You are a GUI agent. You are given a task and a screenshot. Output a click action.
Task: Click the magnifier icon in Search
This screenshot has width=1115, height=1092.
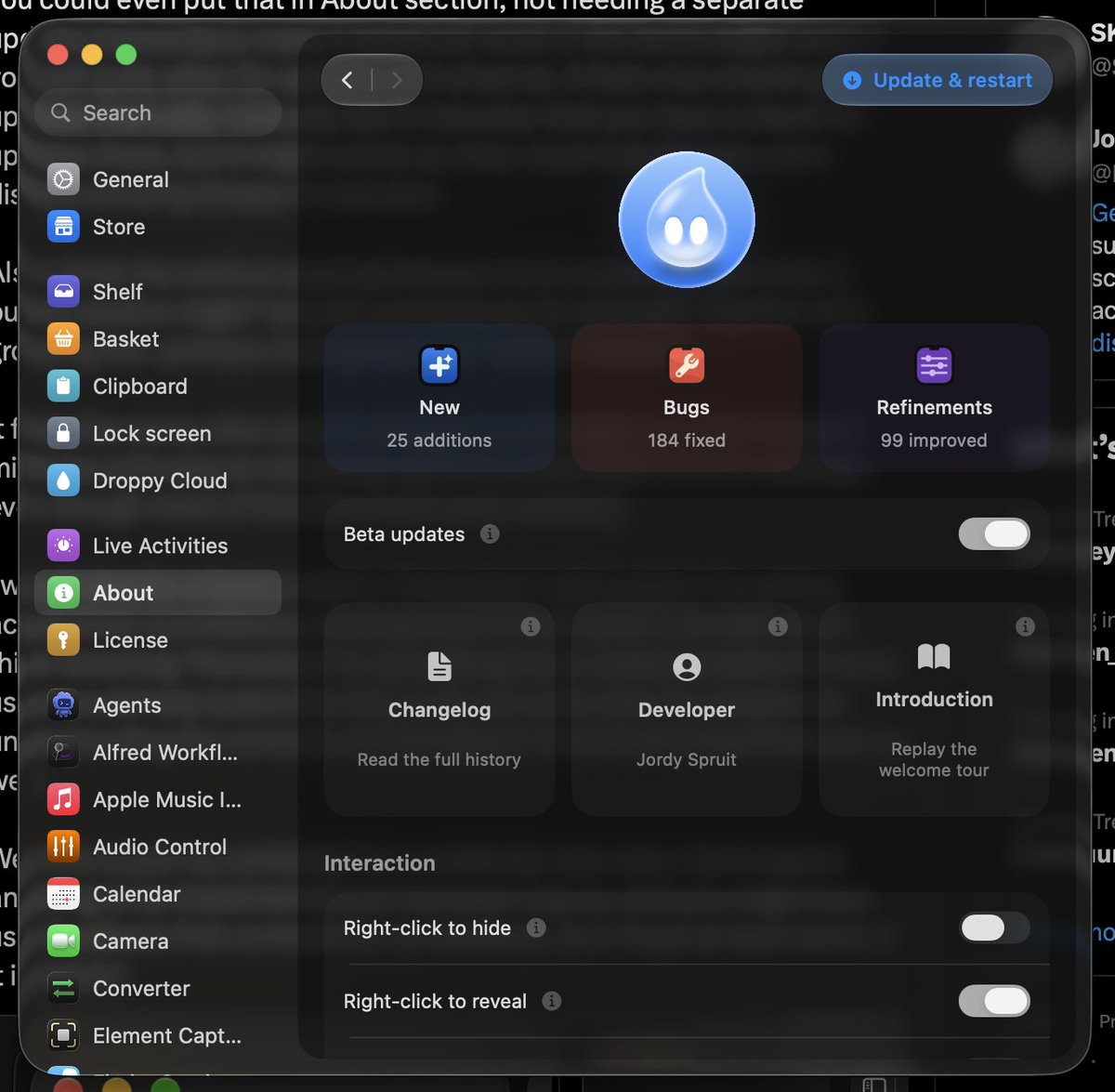pos(60,112)
